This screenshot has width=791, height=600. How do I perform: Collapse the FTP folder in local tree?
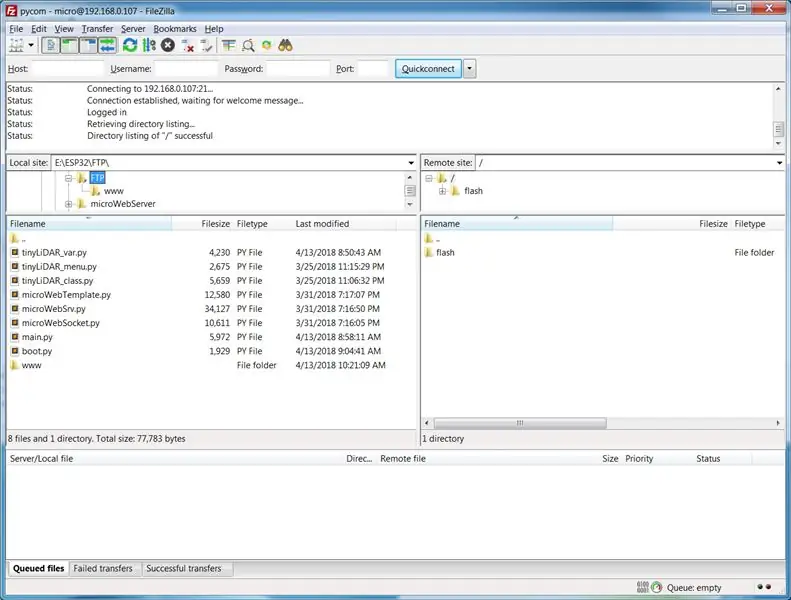point(68,178)
